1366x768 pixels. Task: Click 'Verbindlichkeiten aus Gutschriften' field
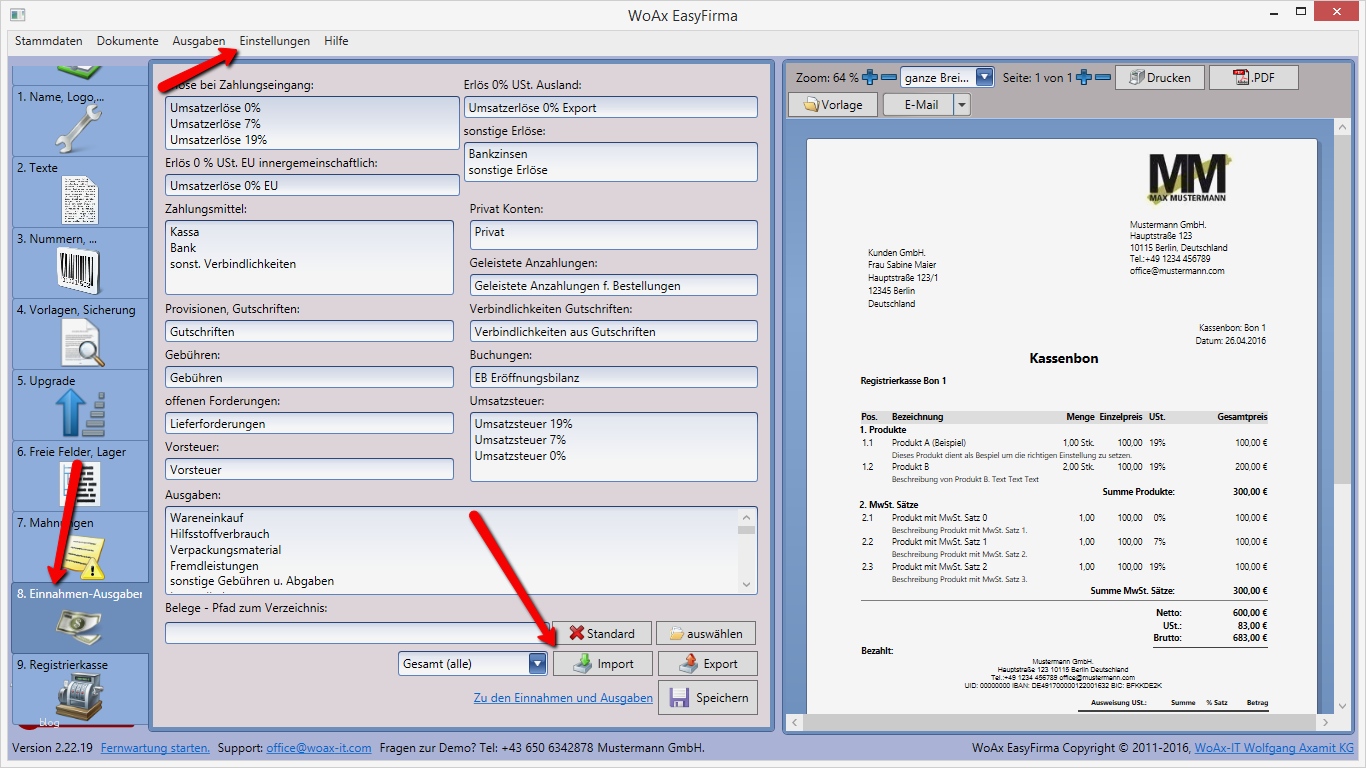click(x=614, y=331)
